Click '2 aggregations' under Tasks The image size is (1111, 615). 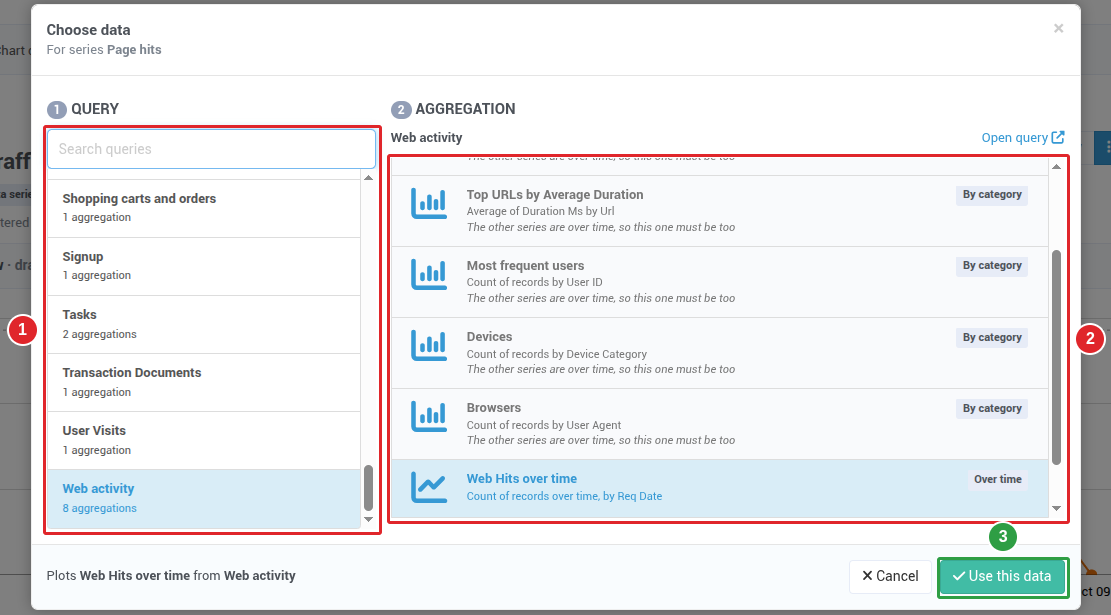pos(99,334)
